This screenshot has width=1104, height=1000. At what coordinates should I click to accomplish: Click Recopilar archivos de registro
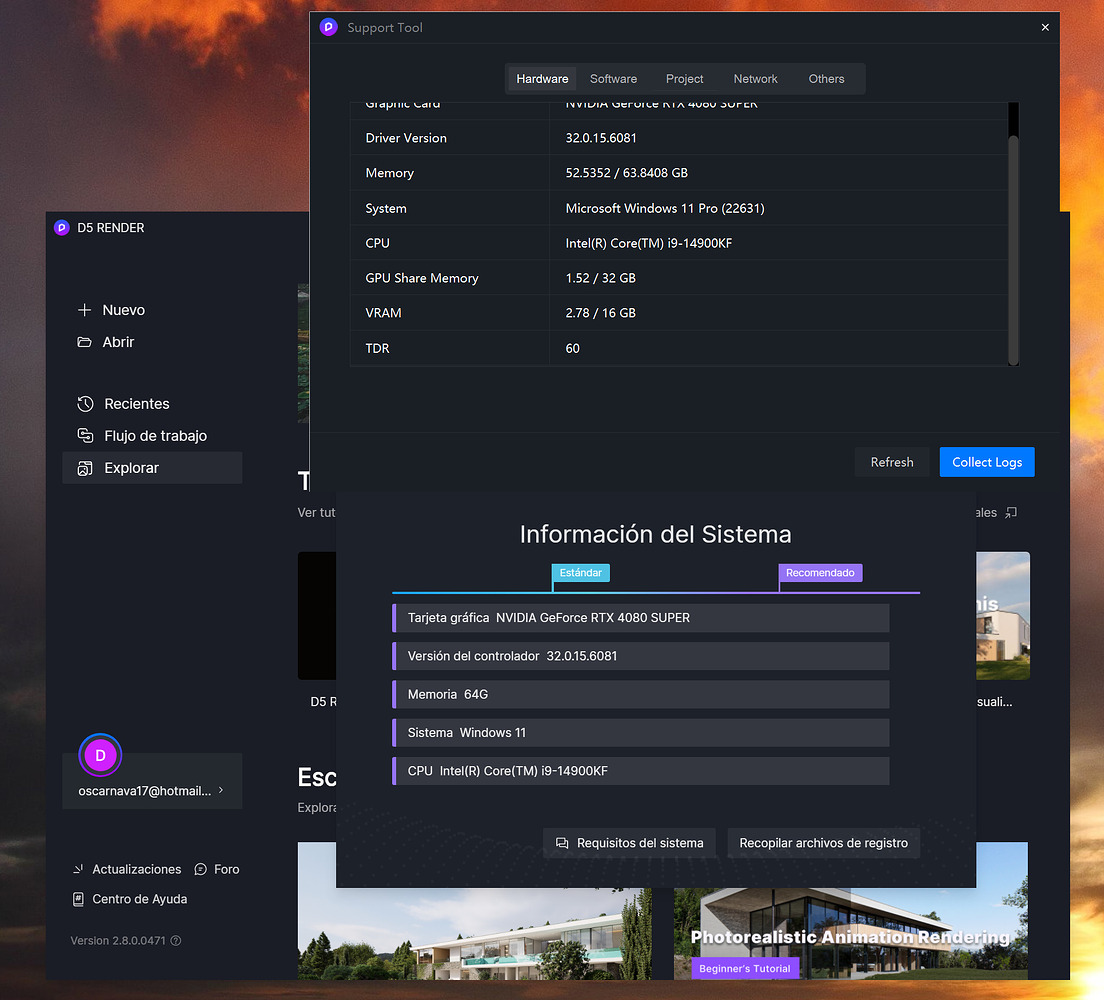coord(823,843)
